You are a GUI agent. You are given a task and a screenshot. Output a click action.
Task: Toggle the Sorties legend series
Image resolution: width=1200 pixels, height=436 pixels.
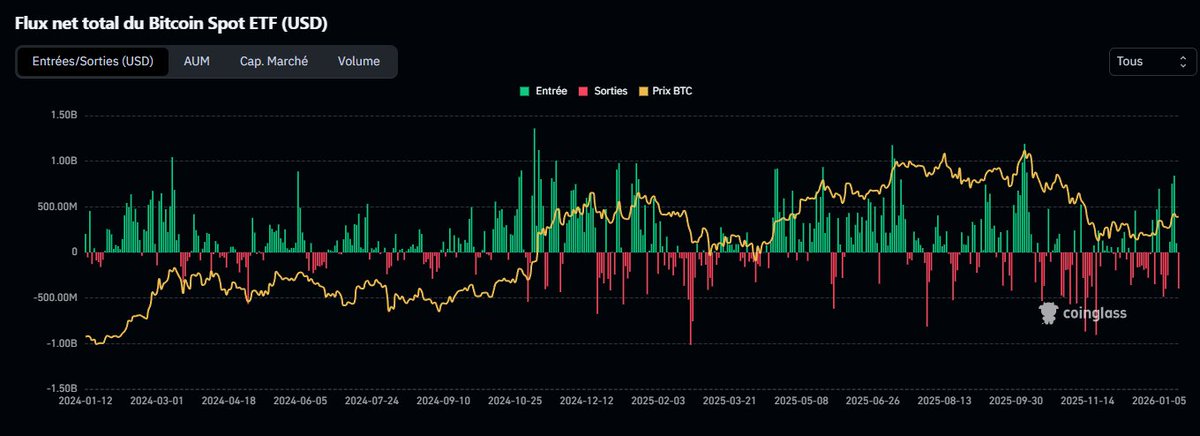tap(603, 91)
